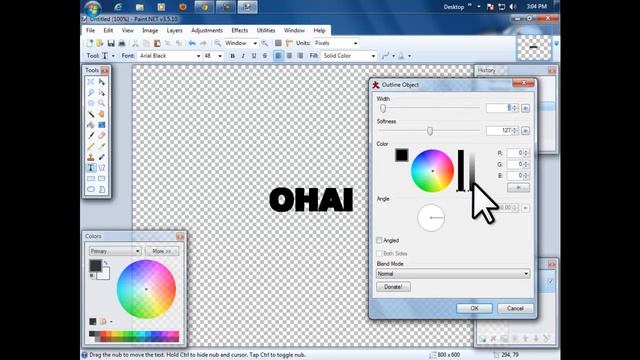Check the Angled checkbox
Image resolution: width=640 pixels, height=360 pixels.
379,240
